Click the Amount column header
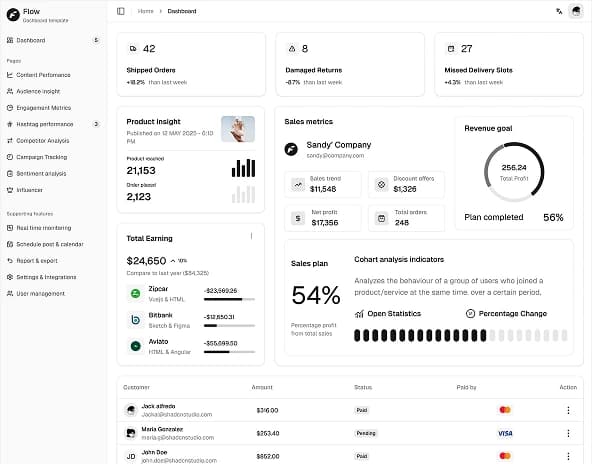 262,387
